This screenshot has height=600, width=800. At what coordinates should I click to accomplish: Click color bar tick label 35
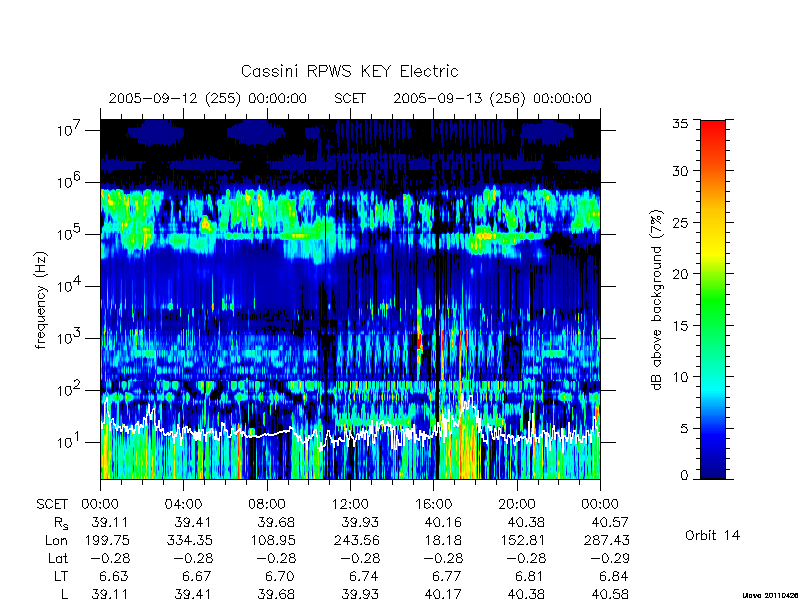[x=680, y=124]
